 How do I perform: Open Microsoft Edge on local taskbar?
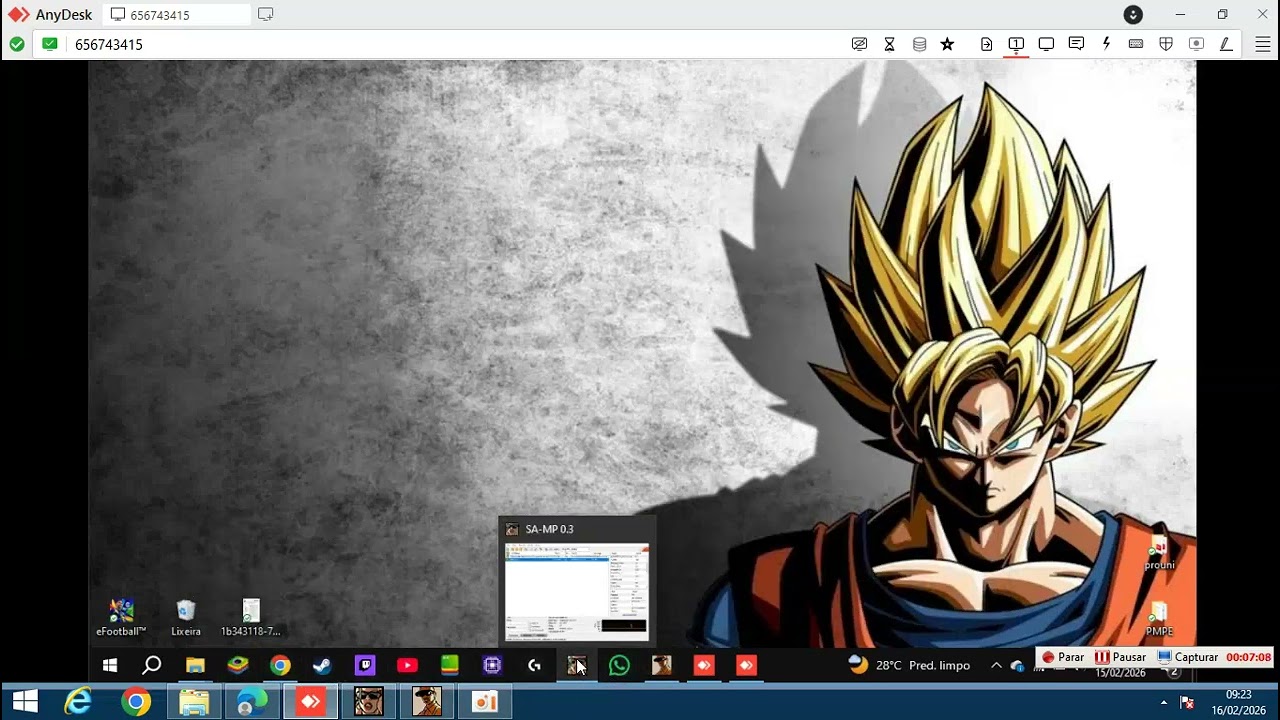pyautogui.click(x=252, y=702)
